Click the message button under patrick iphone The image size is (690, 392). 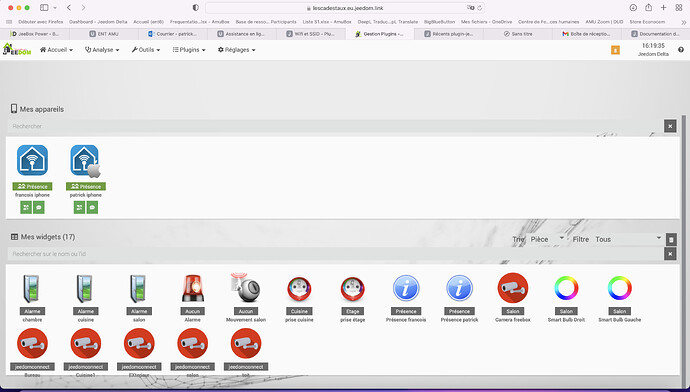(x=92, y=207)
